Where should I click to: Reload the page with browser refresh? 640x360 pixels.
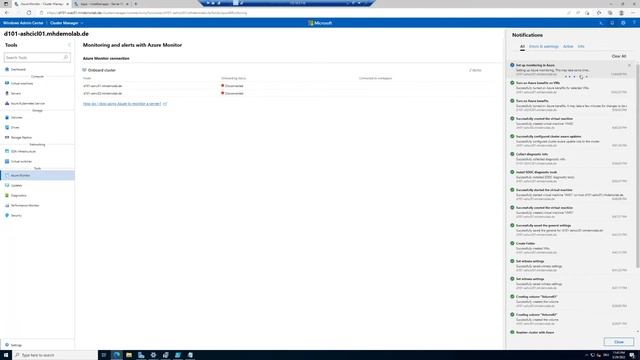click(29, 13)
